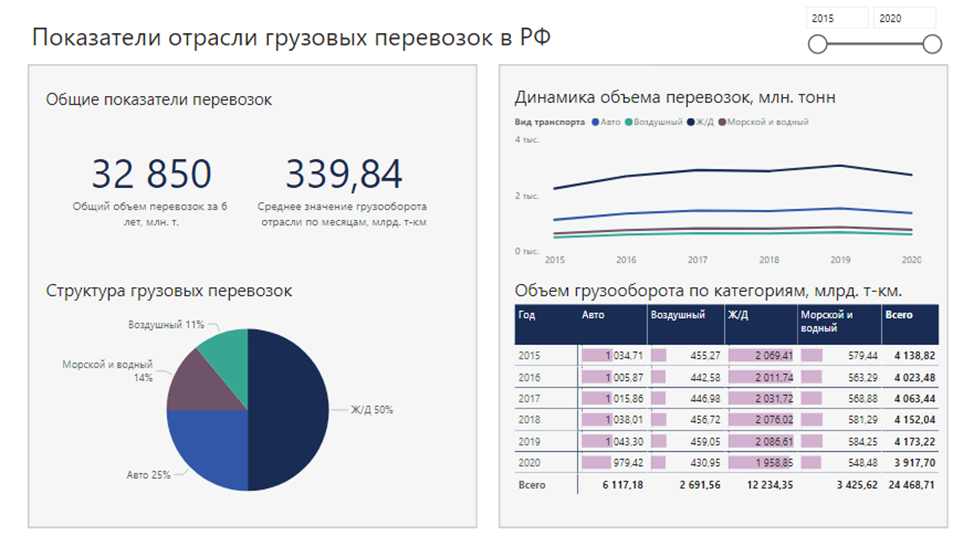Click the Общие показатели перевозок heading
The image size is (974, 546).
click(x=159, y=99)
